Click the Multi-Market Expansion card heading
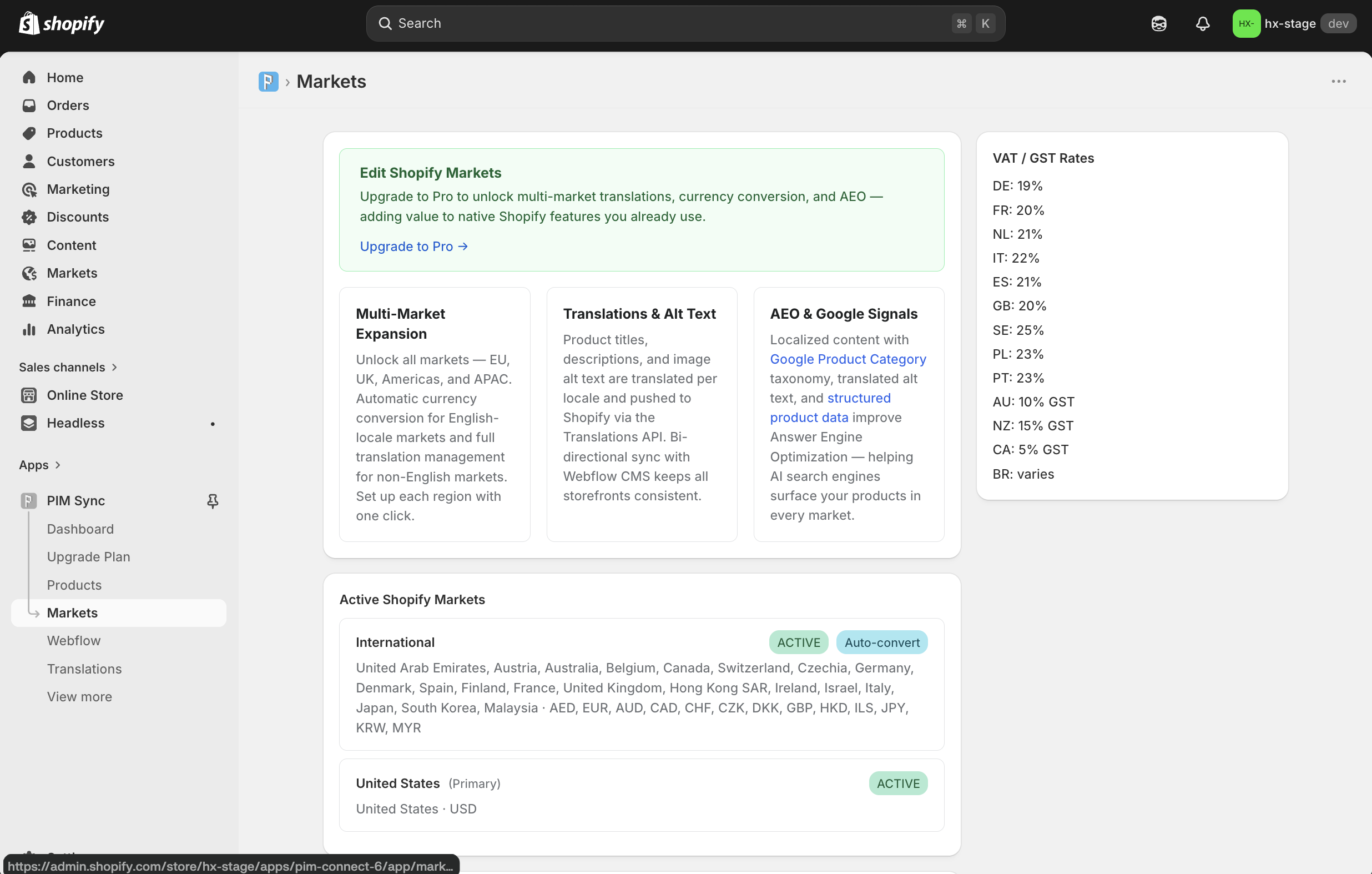 (401, 324)
